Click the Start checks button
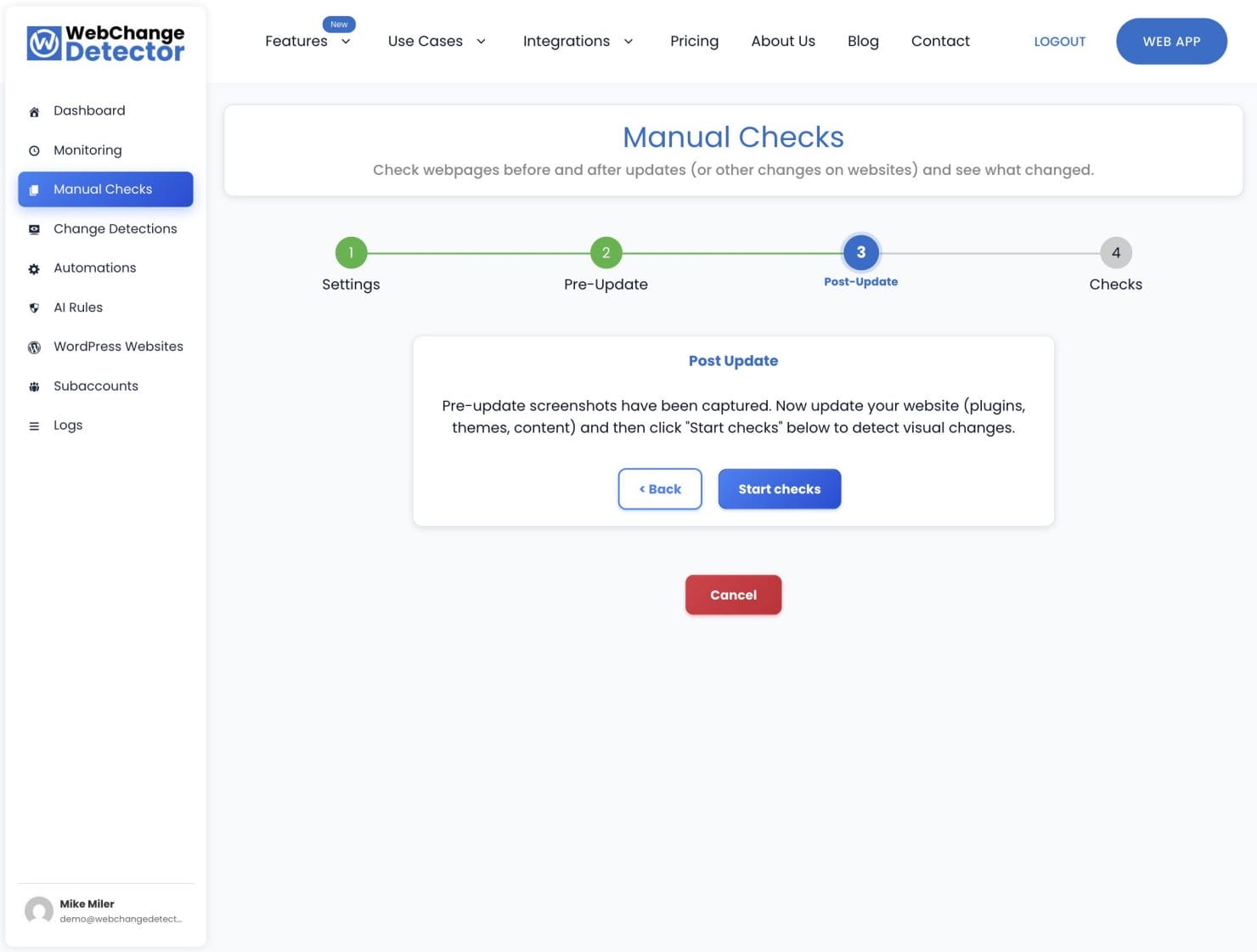Screen dimensions: 1257x952 [779, 488]
